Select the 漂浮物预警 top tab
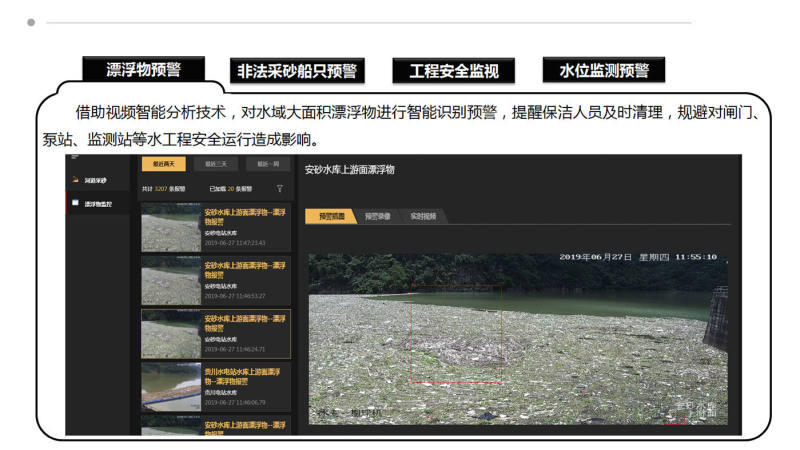 (x=144, y=70)
